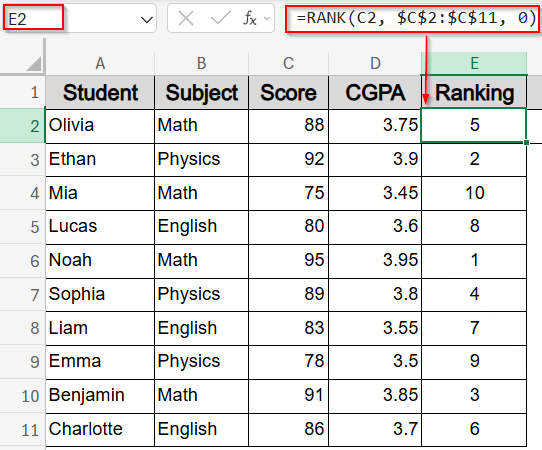The image size is (542, 450).
Task: Select row 9 header
Action: 22,362
